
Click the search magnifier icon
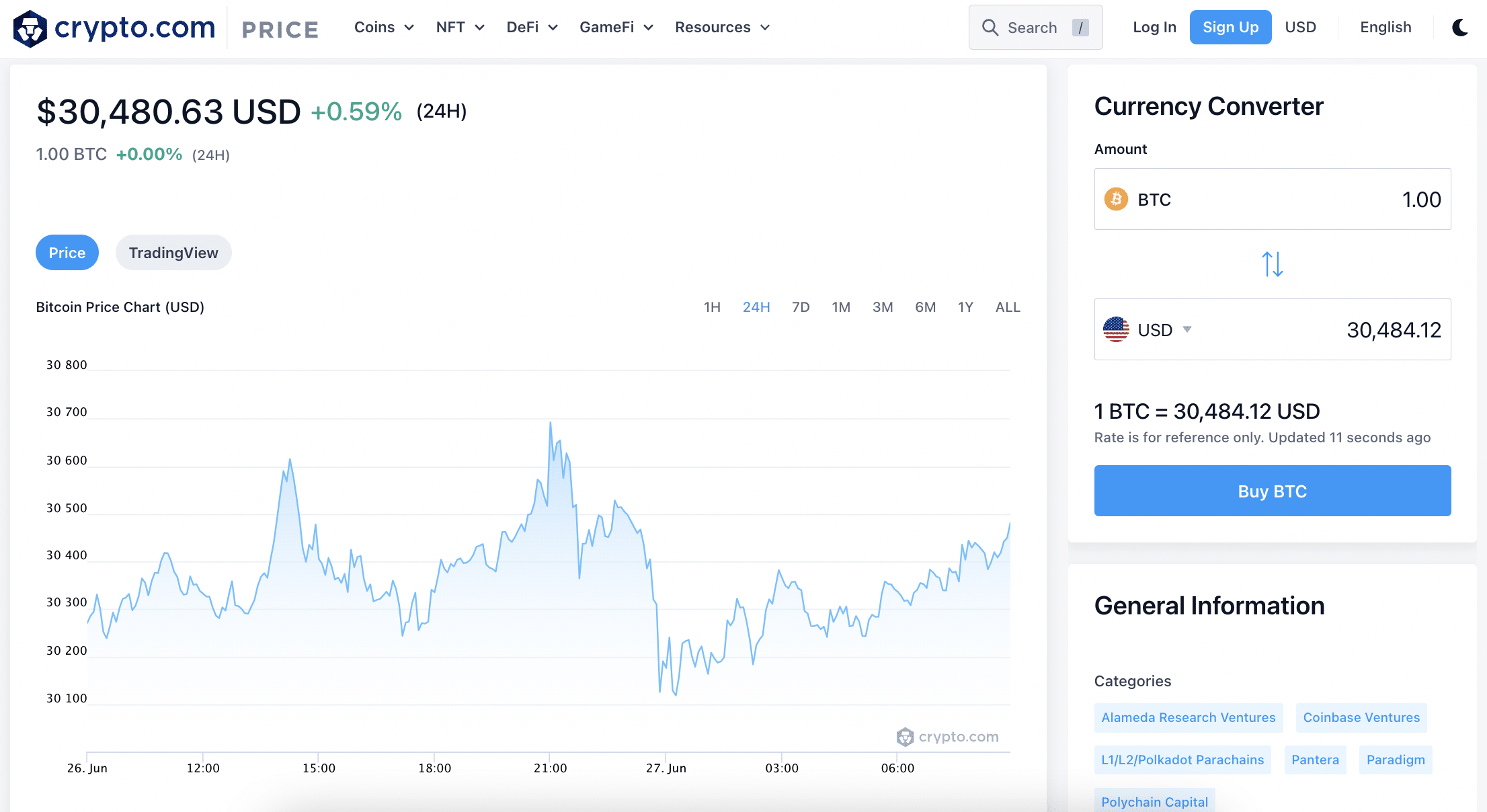990,28
